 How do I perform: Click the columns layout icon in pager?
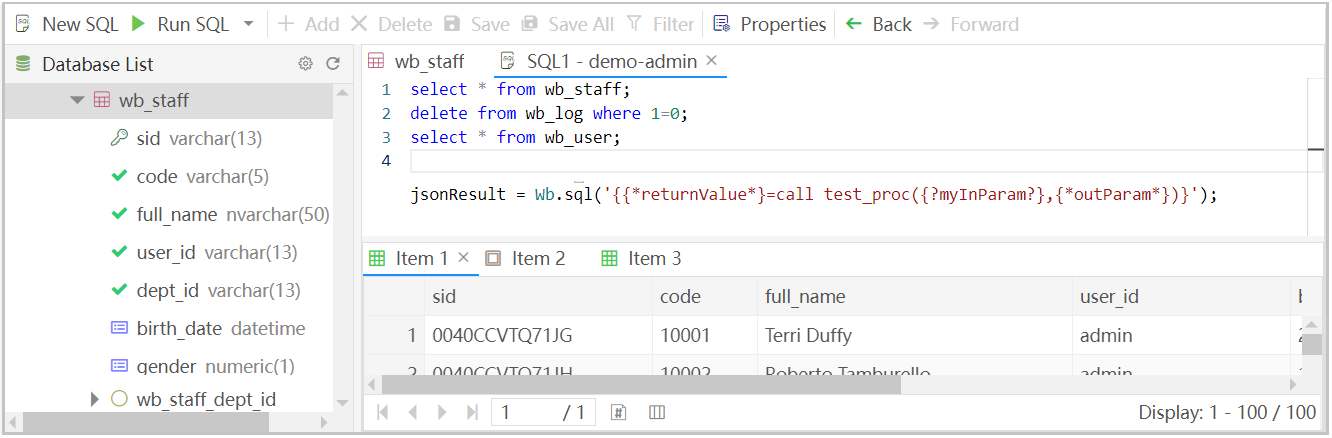[x=657, y=412]
